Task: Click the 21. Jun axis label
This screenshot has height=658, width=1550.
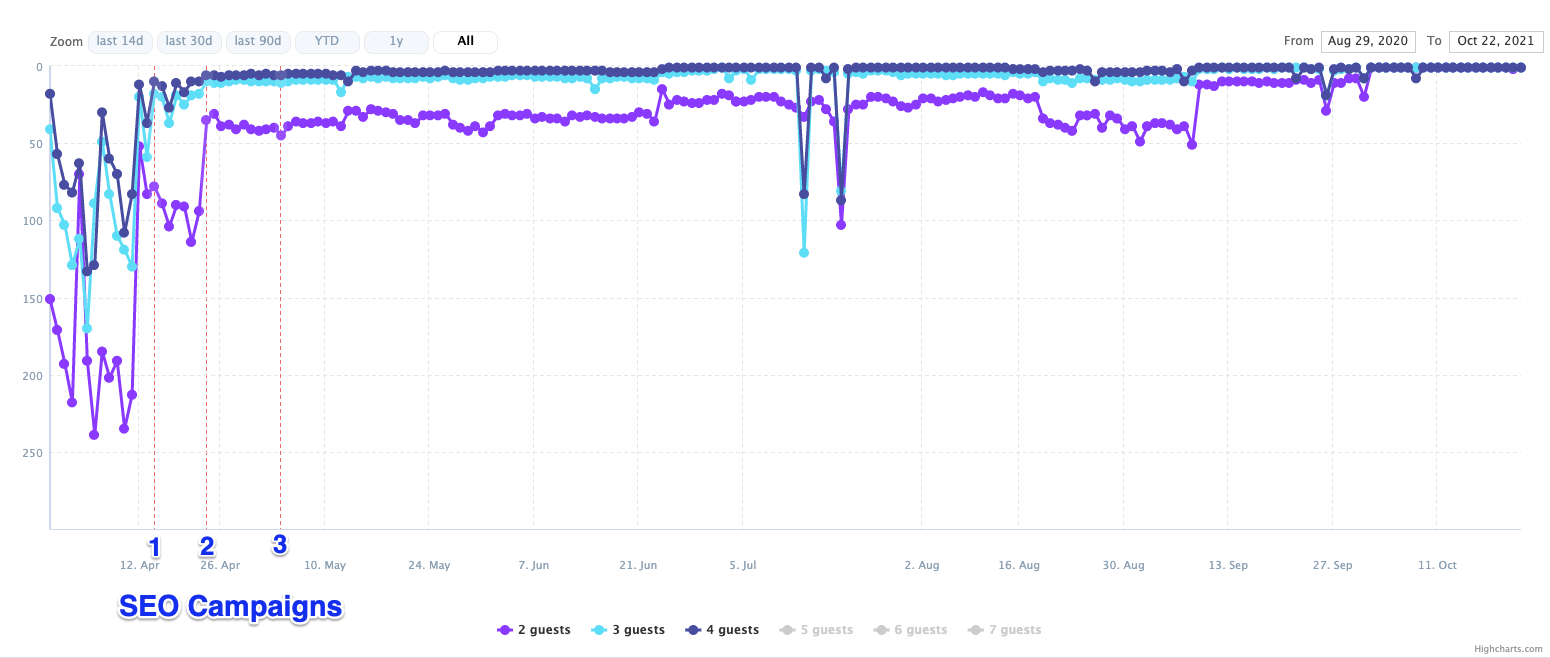Action: point(638,566)
